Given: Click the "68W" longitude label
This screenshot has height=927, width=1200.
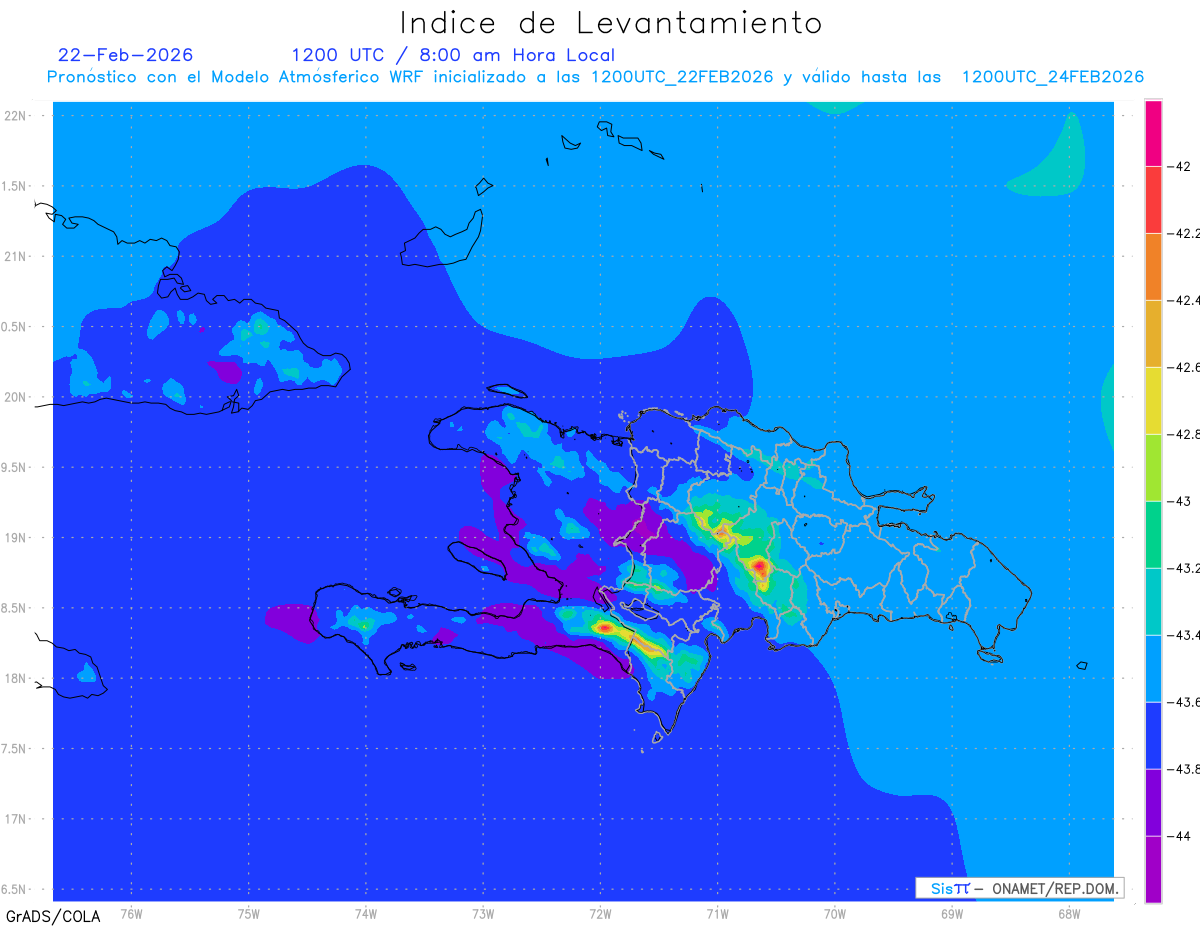Looking at the screenshot, I should [1069, 913].
